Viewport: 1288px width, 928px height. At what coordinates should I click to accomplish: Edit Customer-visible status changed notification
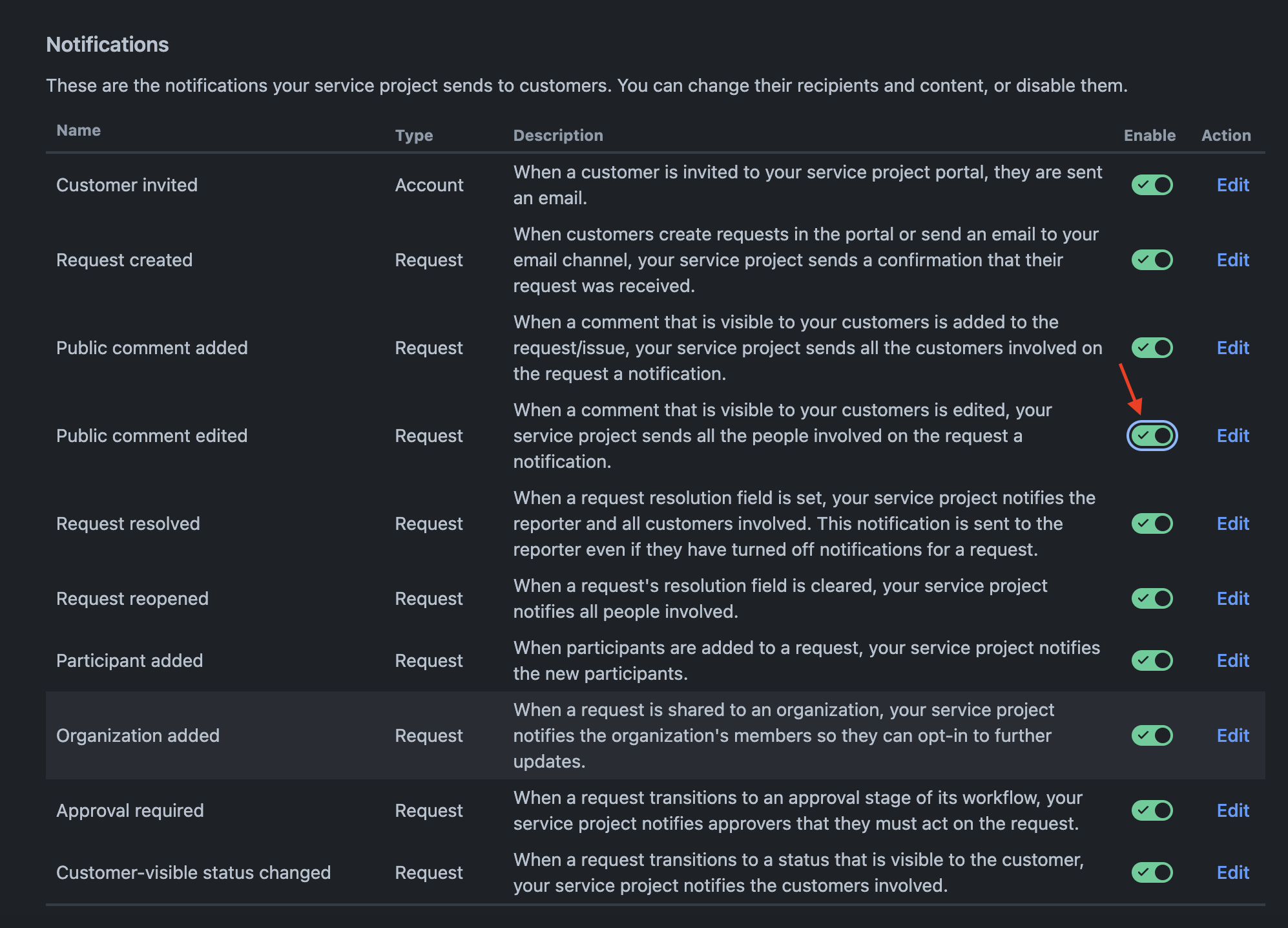pyautogui.click(x=1232, y=873)
